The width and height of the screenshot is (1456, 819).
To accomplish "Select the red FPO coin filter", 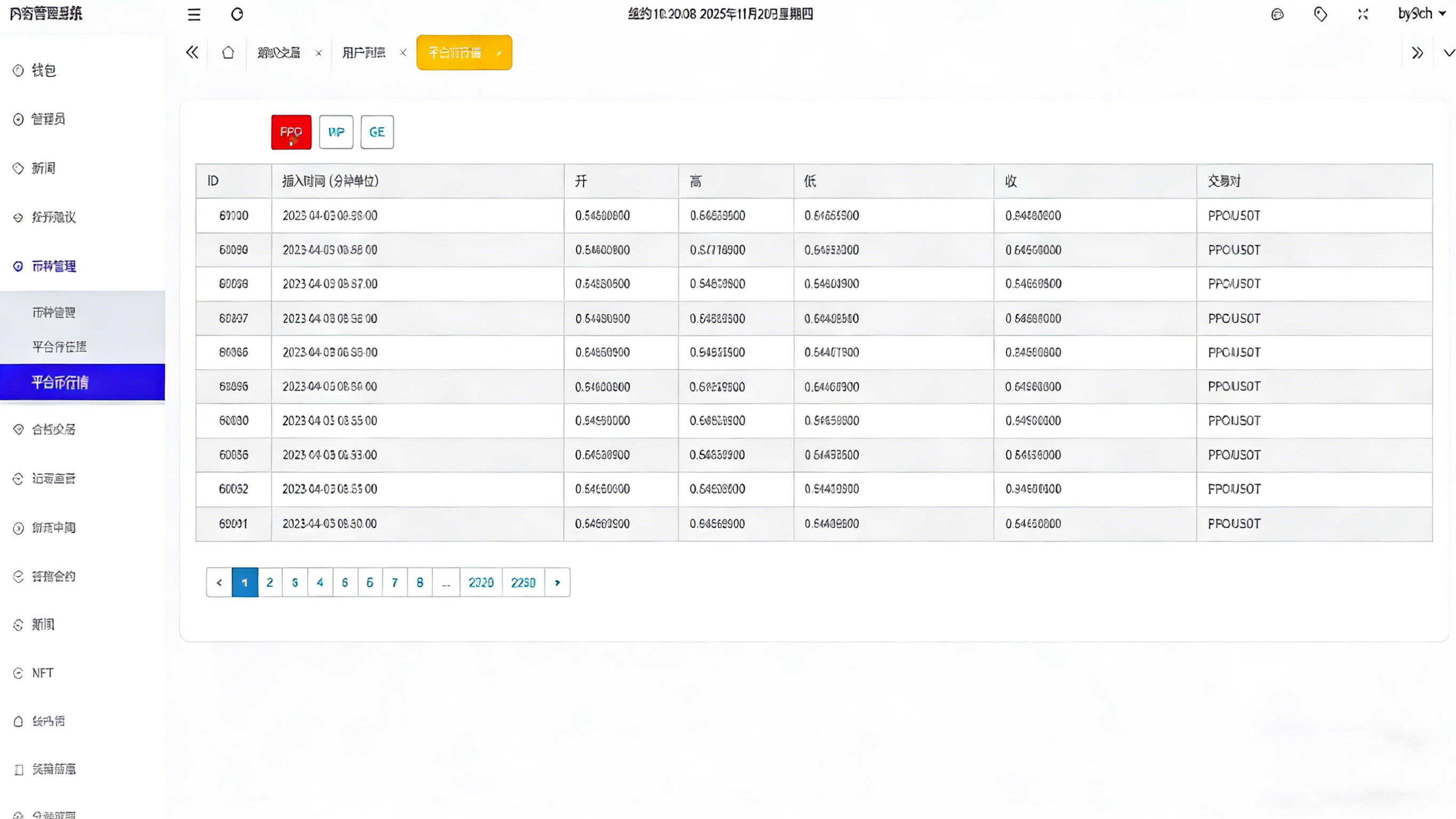I will tap(291, 132).
